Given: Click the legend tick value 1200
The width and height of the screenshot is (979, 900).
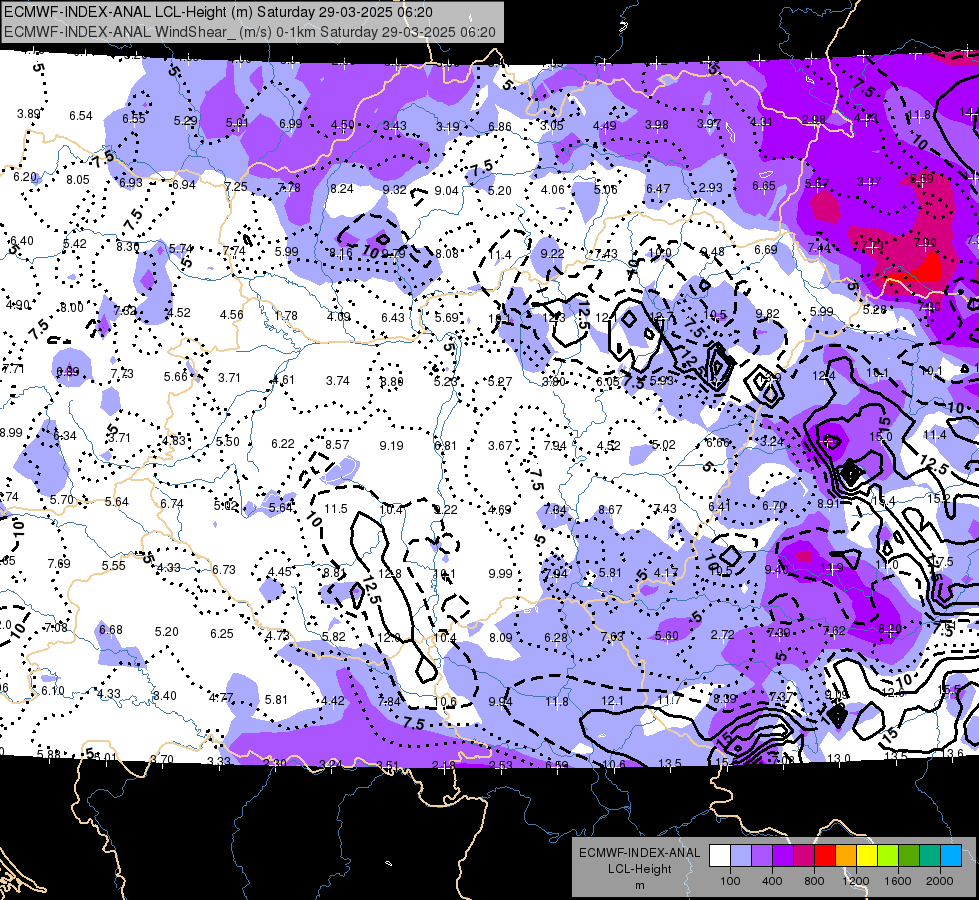Looking at the screenshot, I should pos(855,881).
